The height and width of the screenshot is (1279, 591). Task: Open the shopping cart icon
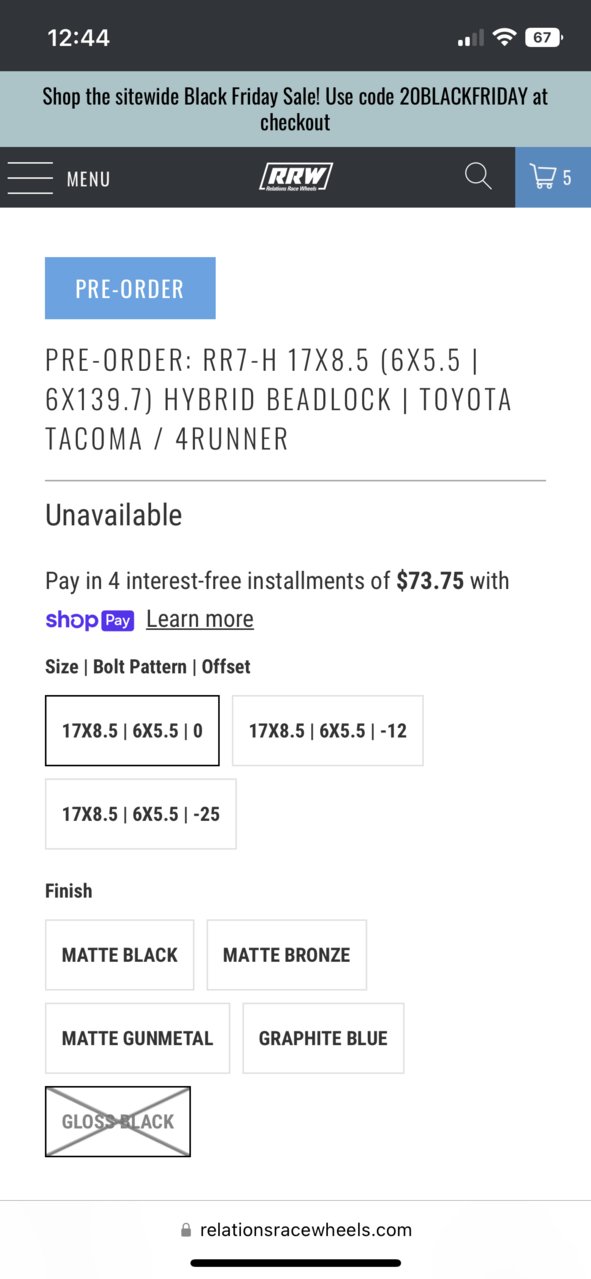point(552,178)
